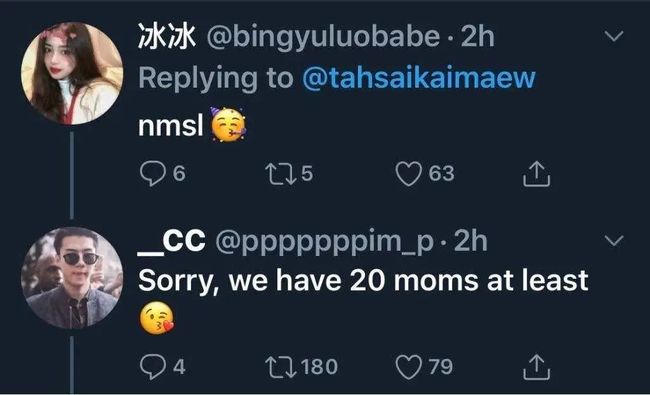The width and height of the screenshot is (650, 395).
Task: Open the @tahsaikaimaew profile link
Action: tap(419, 78)
